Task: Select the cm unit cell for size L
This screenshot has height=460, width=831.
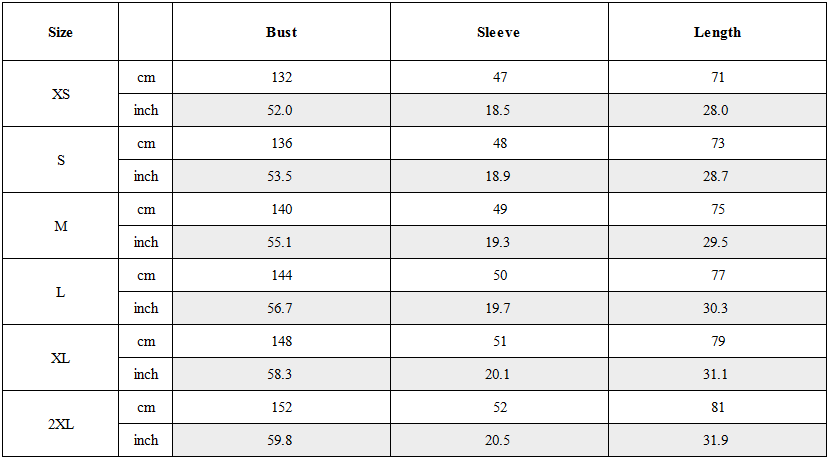Action: [146, 276]
